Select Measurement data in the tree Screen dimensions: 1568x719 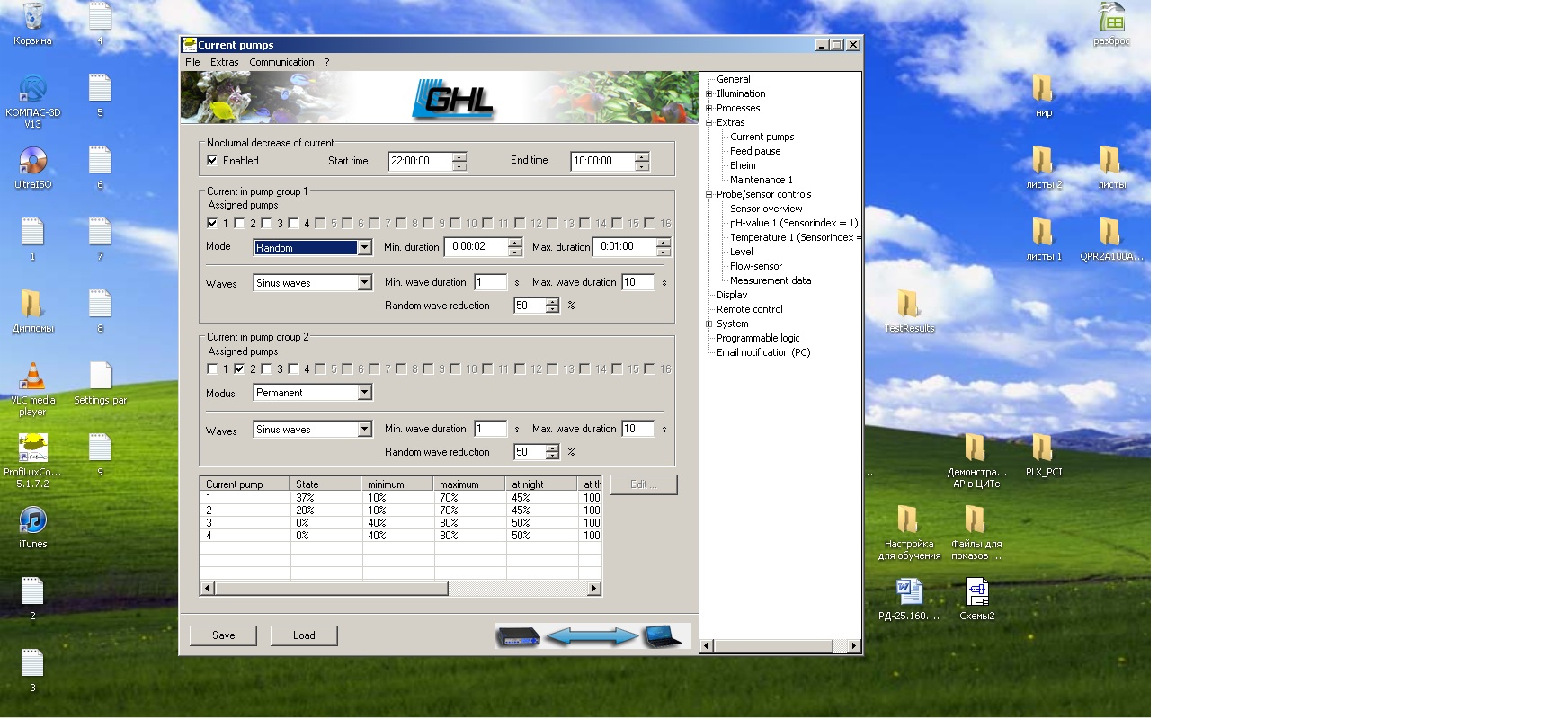click(771, 280)
